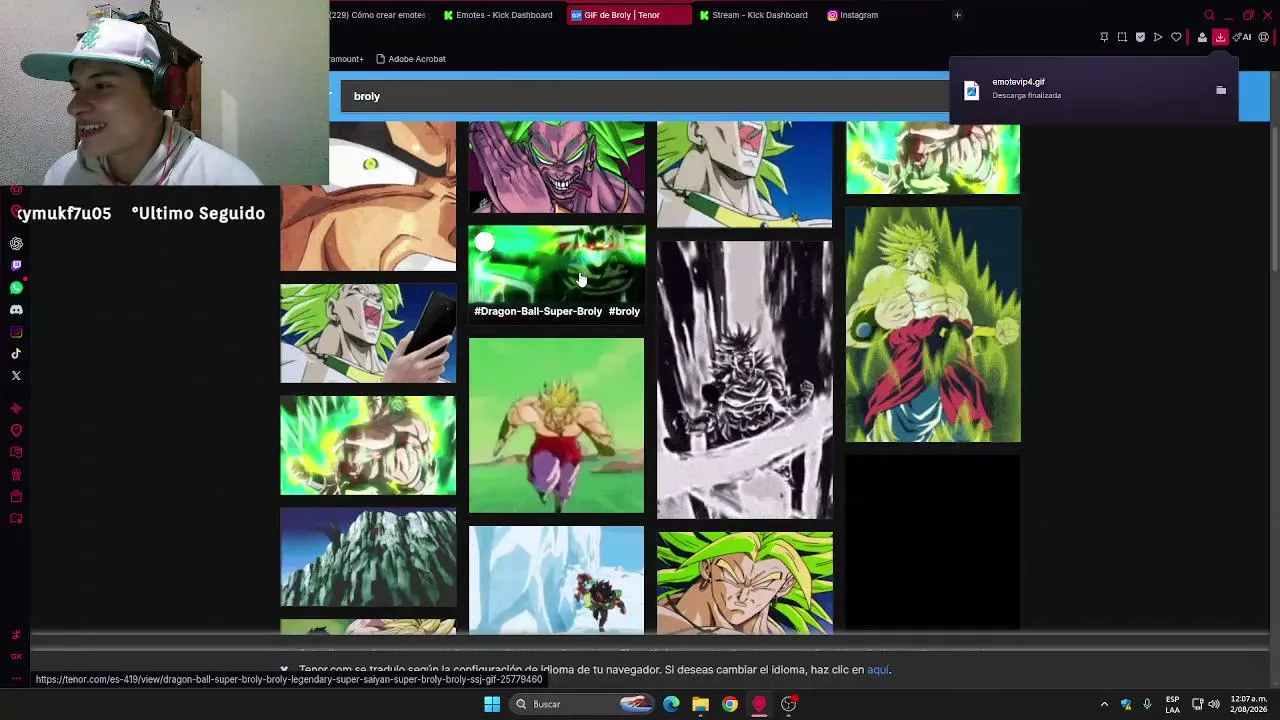Open Broly holding phone GIF
Image resolution: width=1280 pixels, height=720 pixels.
coord(368,333)
